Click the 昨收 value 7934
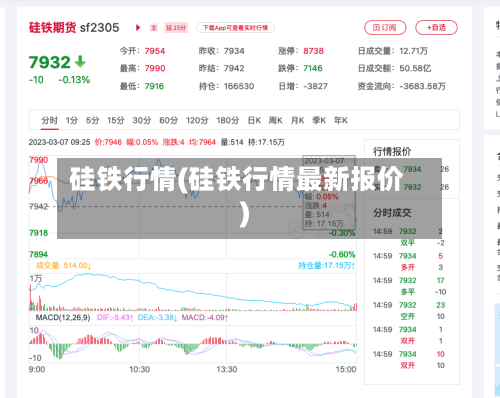This screenshot has height=398, width=500. click(234, 51)
